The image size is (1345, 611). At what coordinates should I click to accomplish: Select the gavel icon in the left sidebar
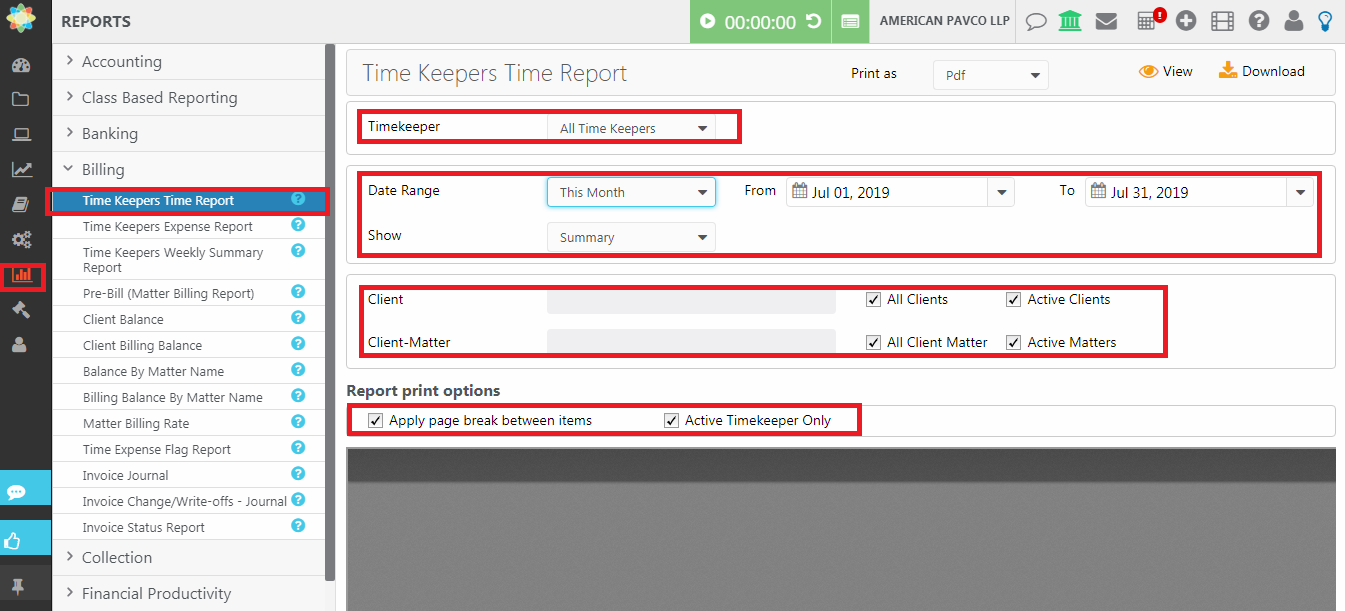click(x=24, y=309)
